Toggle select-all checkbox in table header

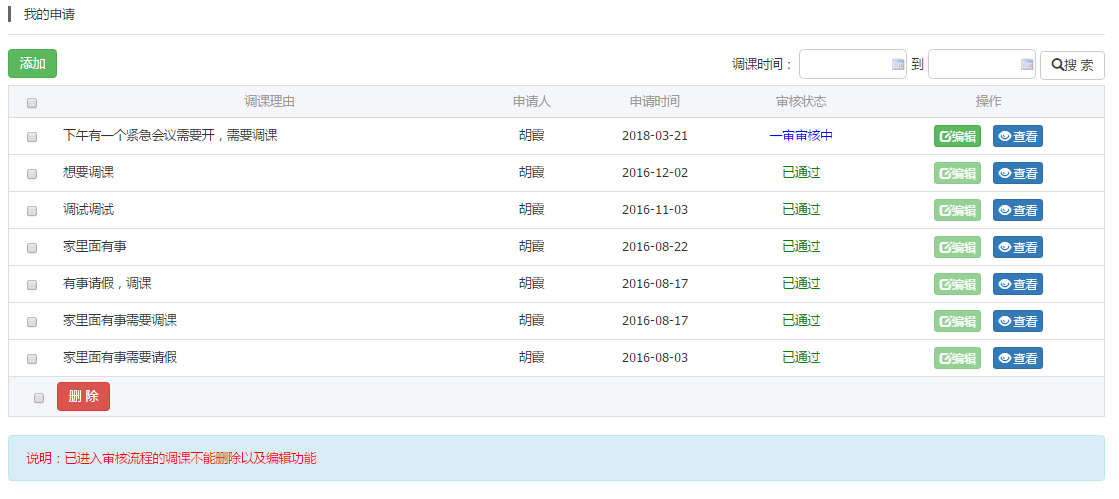32,103
